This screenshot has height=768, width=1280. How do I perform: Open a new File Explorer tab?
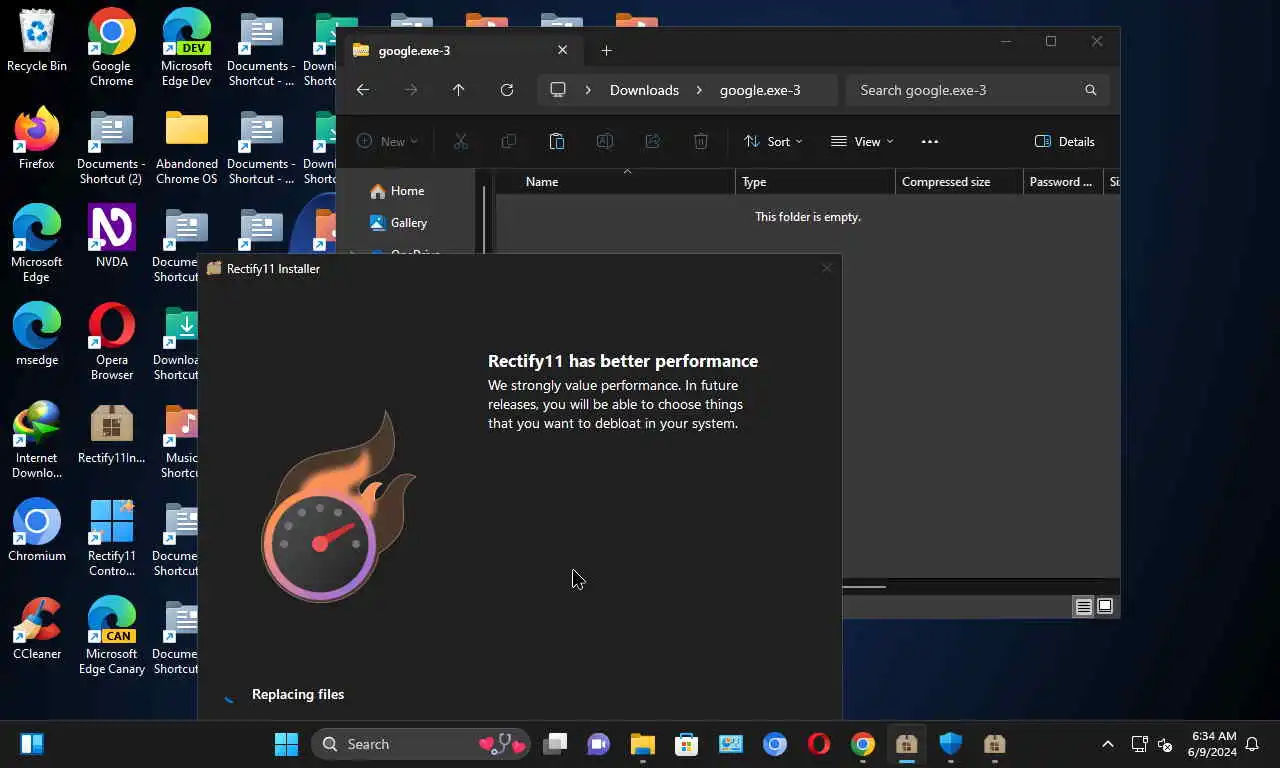click(x=606, y=50)
